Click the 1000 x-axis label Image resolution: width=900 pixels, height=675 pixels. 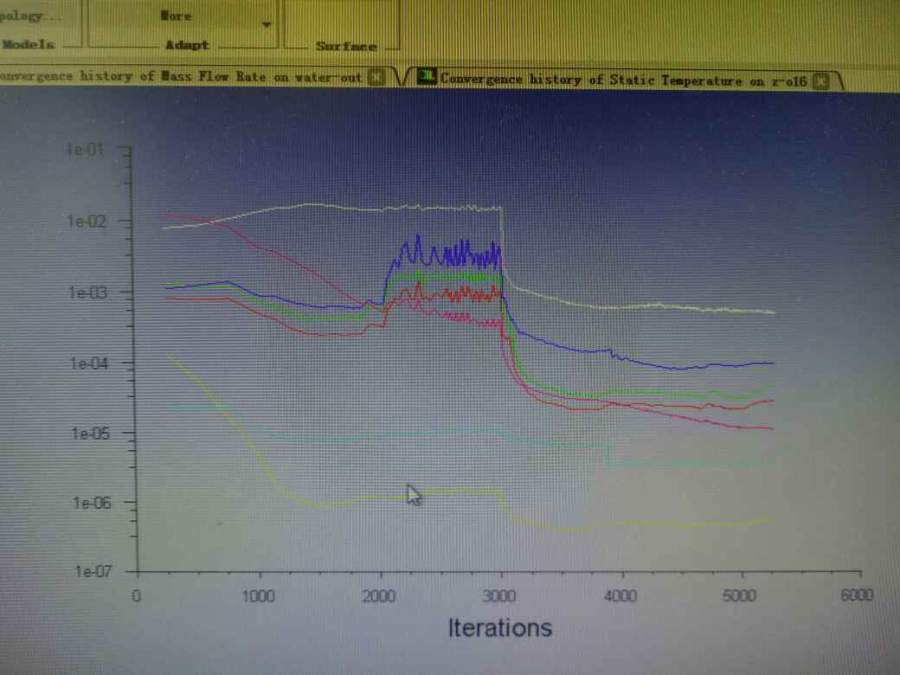pos(258,596)
